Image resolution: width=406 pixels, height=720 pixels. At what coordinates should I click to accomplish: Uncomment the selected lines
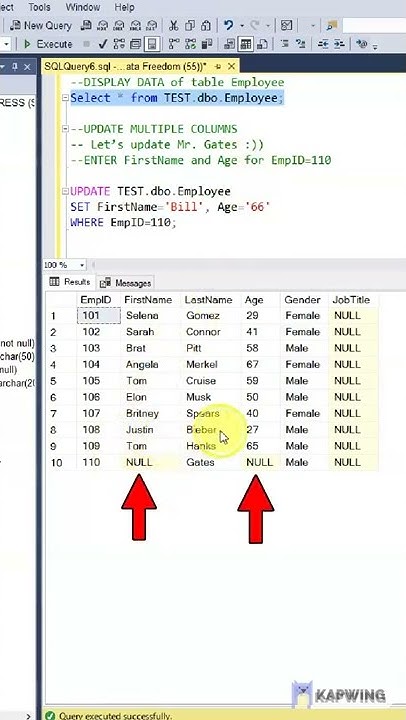301,45
